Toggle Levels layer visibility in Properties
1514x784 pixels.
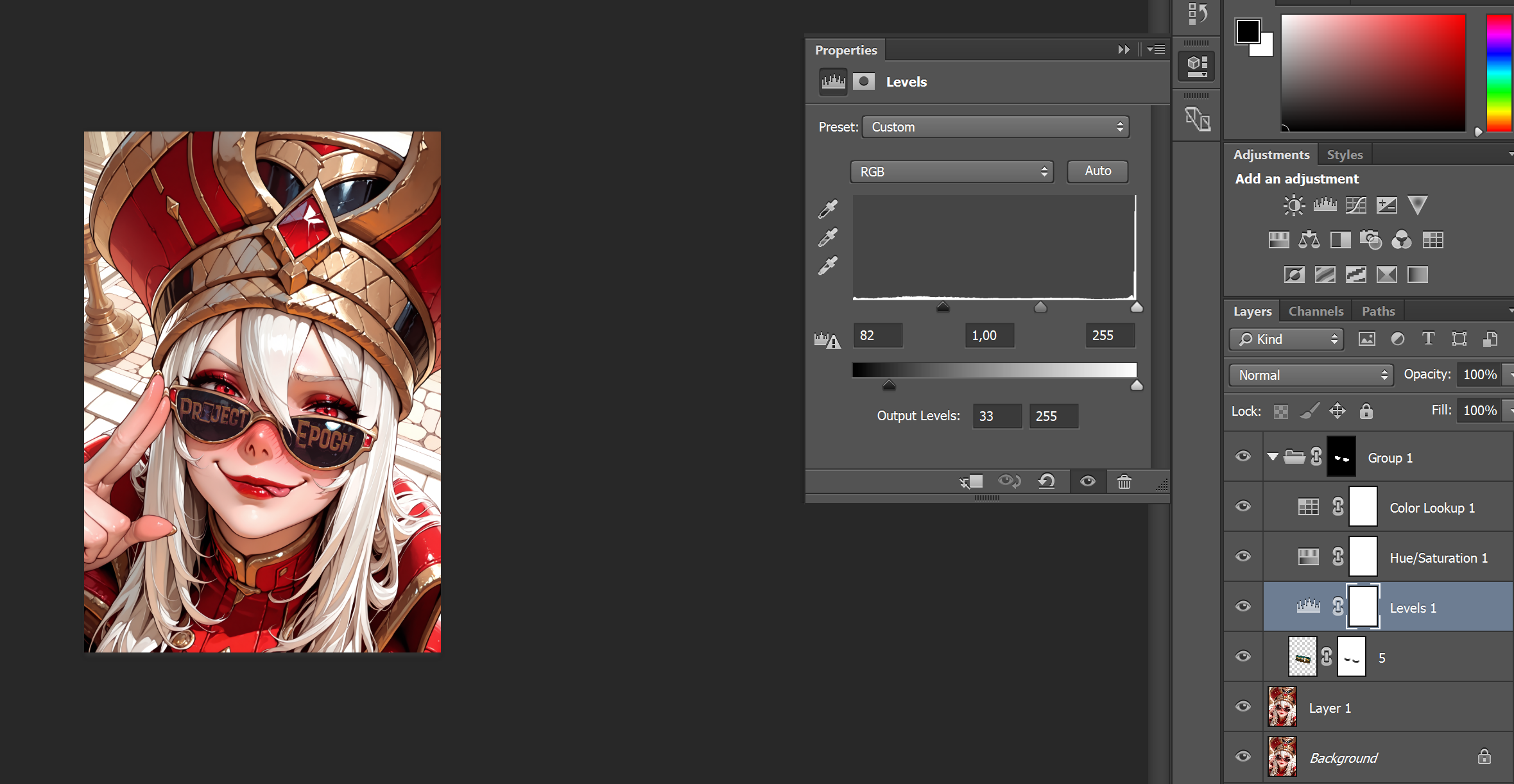click(1087, 481)
